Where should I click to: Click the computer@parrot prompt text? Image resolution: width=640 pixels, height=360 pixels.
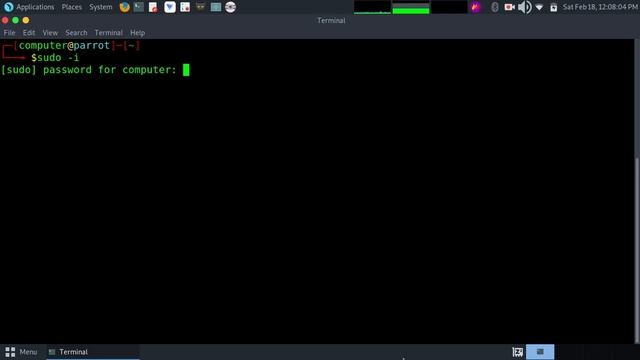64,45
